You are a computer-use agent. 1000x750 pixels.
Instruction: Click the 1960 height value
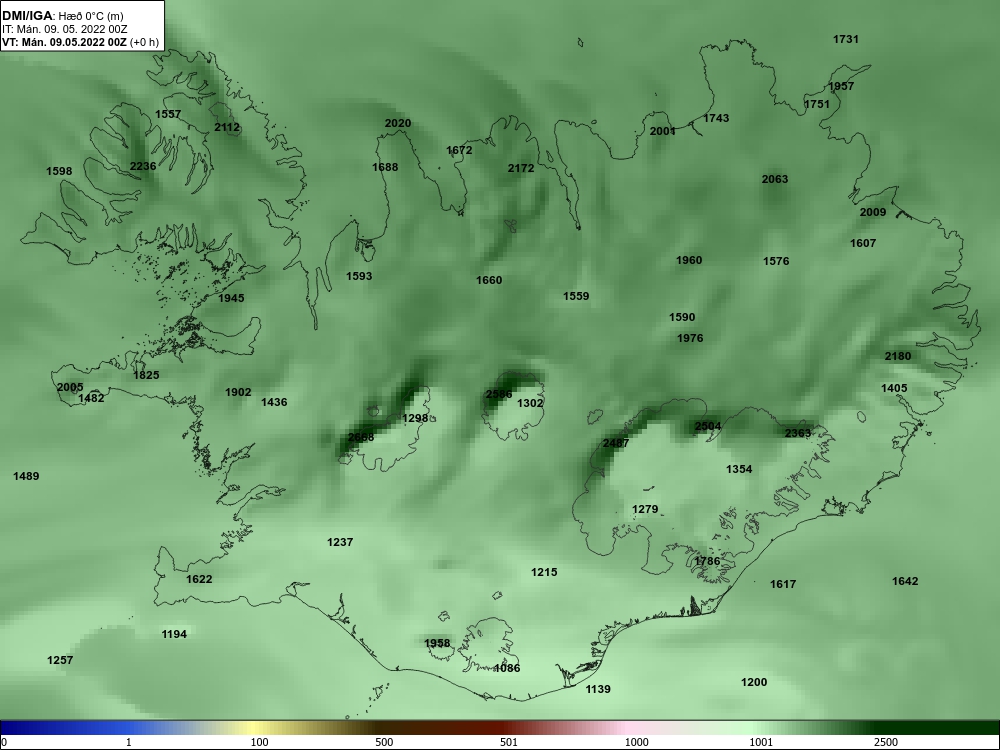(689, 260)
